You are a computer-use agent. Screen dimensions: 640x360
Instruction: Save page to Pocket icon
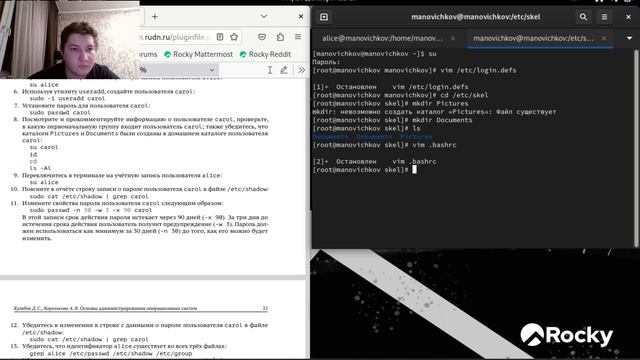[262, 37]
